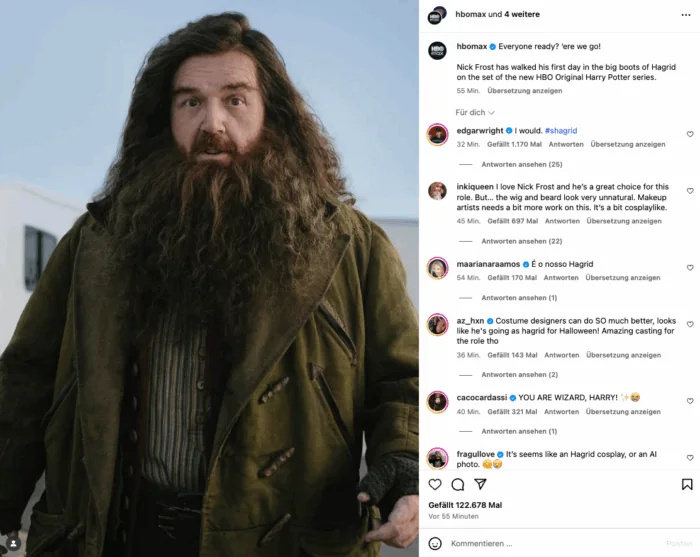The width and height of the screenshot is (700, 557).
Task: Reply to maarianaraamos's comment via Antworten
Action: 561,278
